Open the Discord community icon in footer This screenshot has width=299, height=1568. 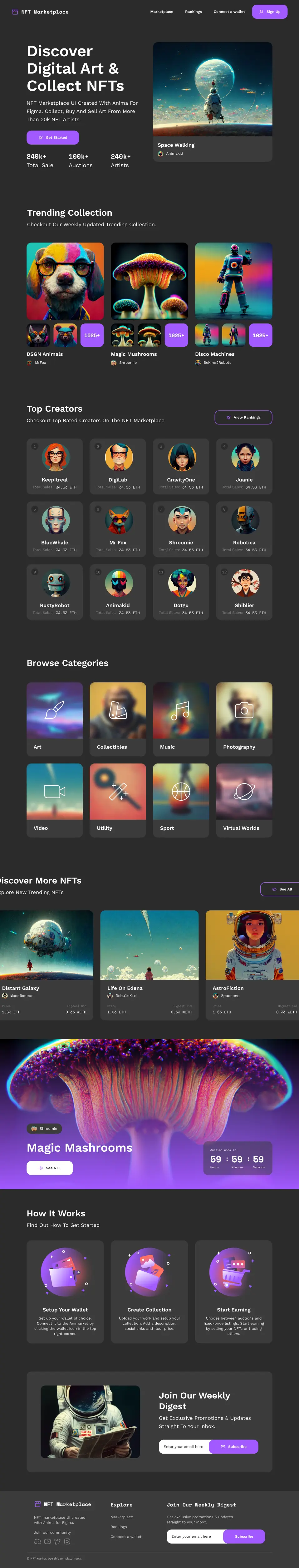[38, 1541]
